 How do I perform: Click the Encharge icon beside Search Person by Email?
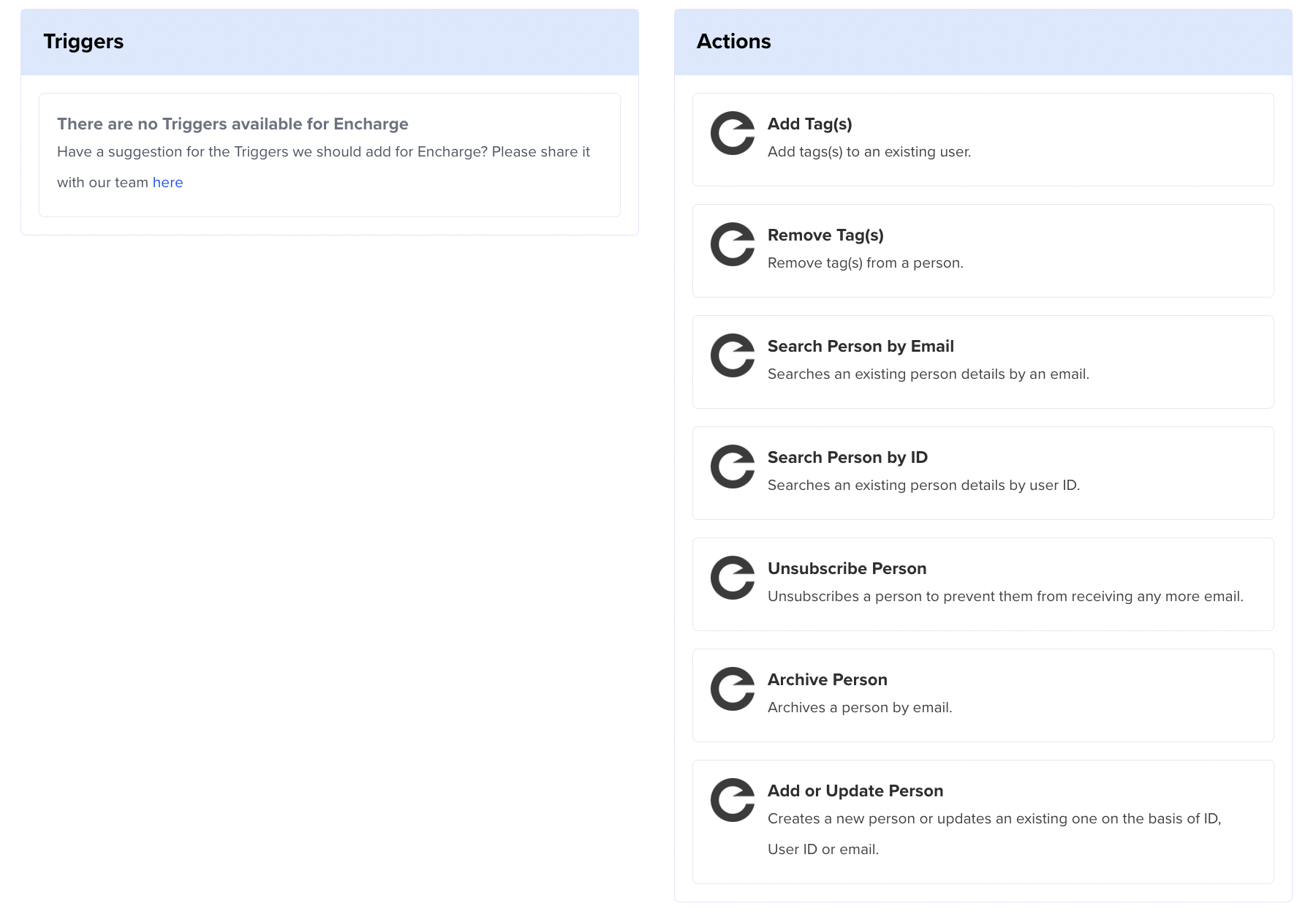[x=733, y=355]
